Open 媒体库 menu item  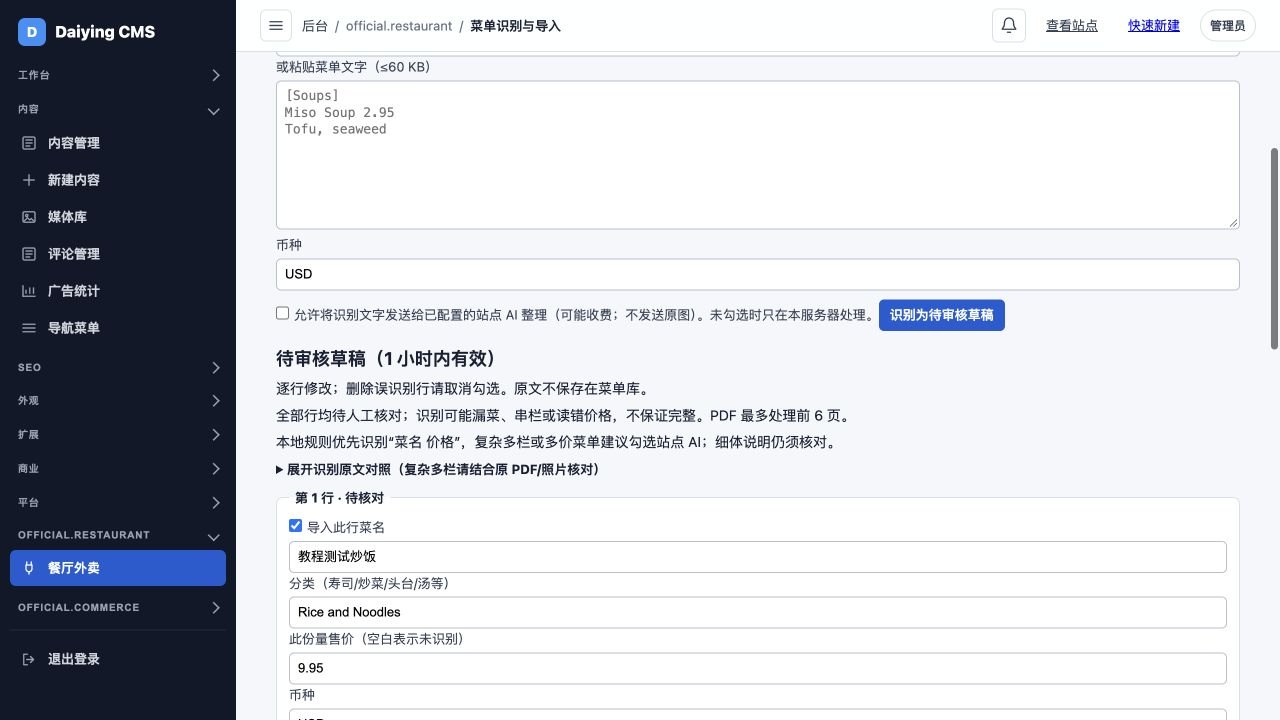(x=118, y=217)
